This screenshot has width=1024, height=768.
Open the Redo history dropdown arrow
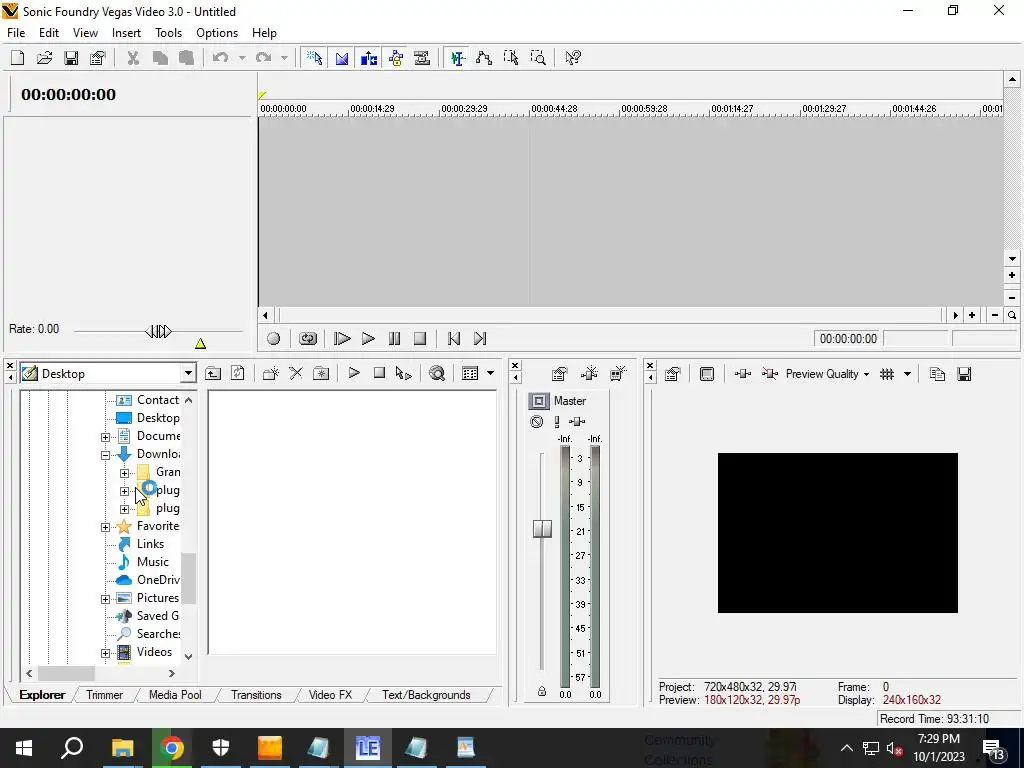pos(284,58)
